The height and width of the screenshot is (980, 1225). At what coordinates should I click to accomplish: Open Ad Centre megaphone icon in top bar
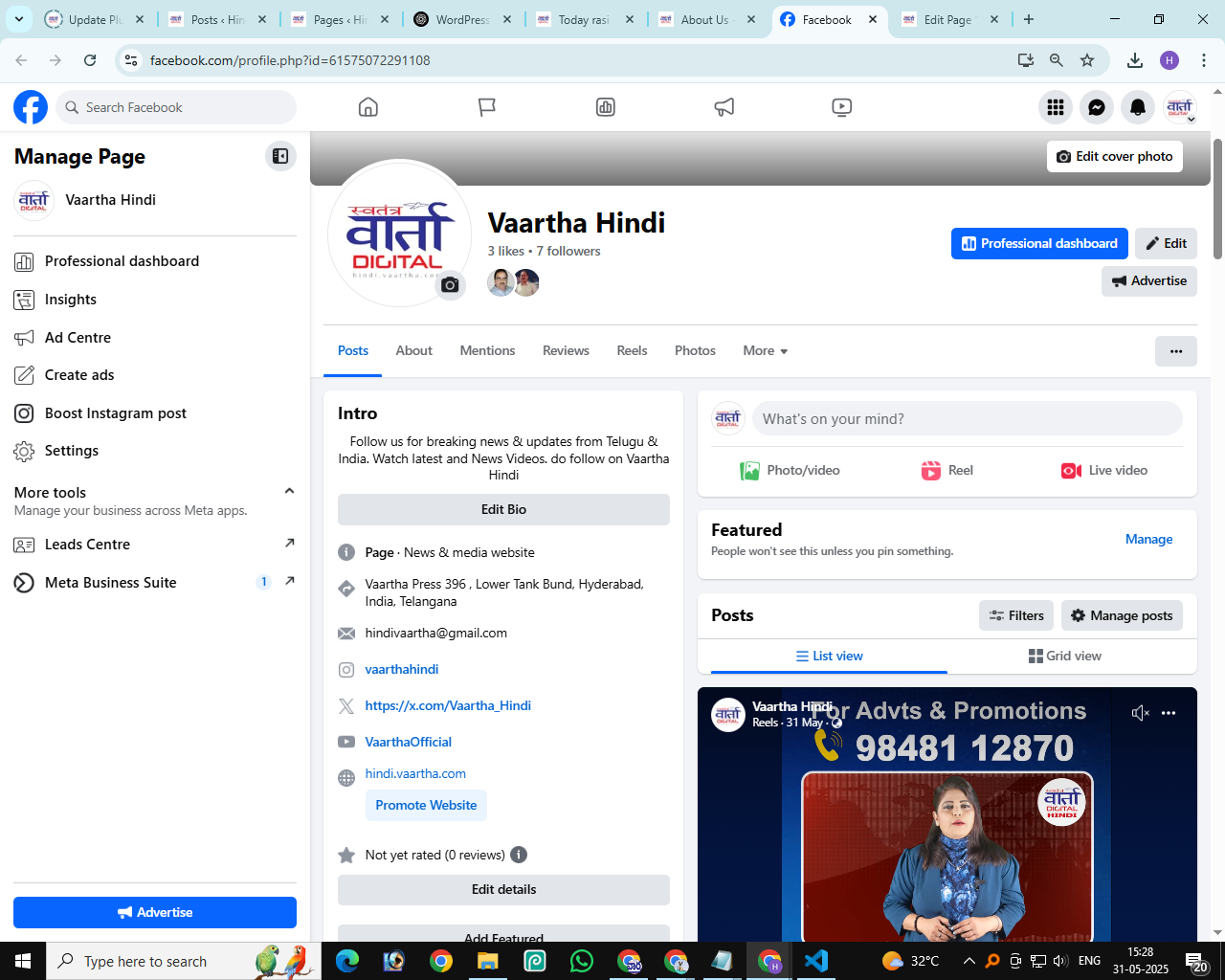(x=724, y=107)
